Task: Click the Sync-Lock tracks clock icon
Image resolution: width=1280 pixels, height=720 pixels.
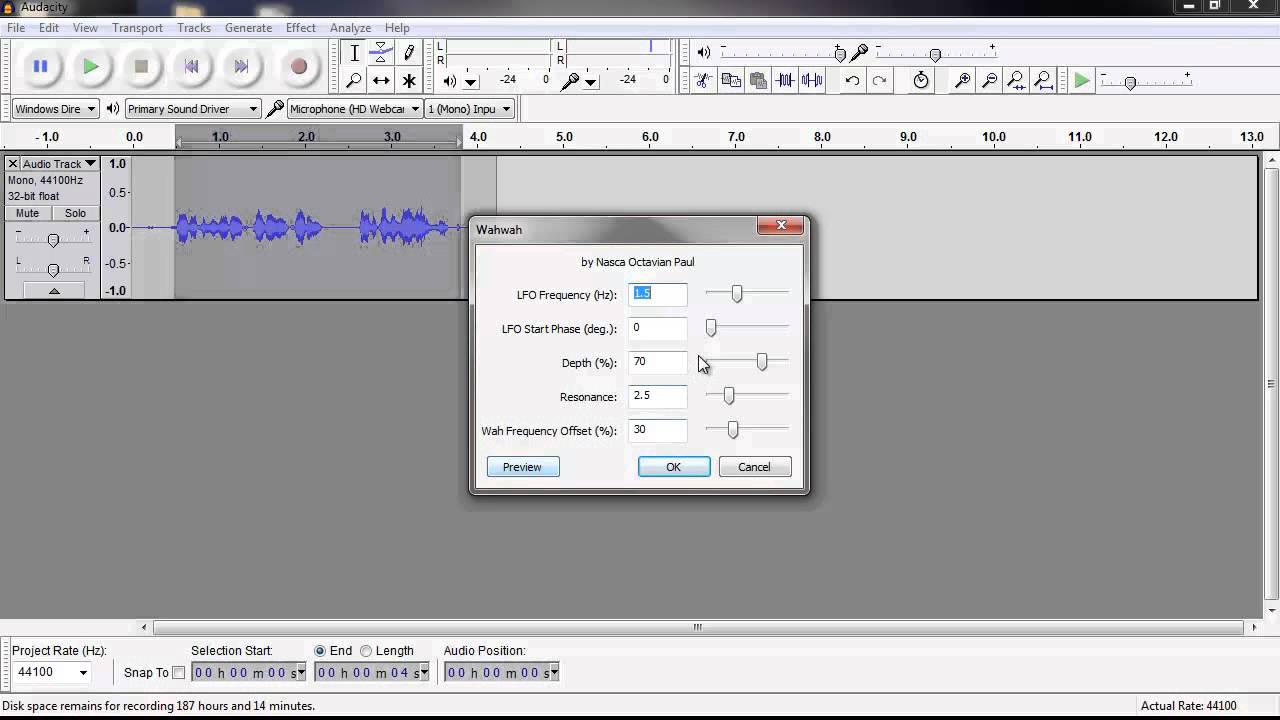Action: [x=921, y=81]
